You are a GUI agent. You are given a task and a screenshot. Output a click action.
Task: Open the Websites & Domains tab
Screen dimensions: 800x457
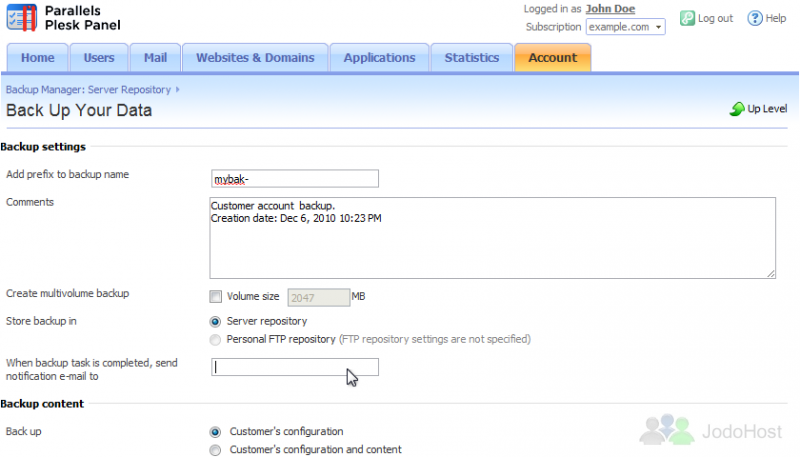click(255, 58)
